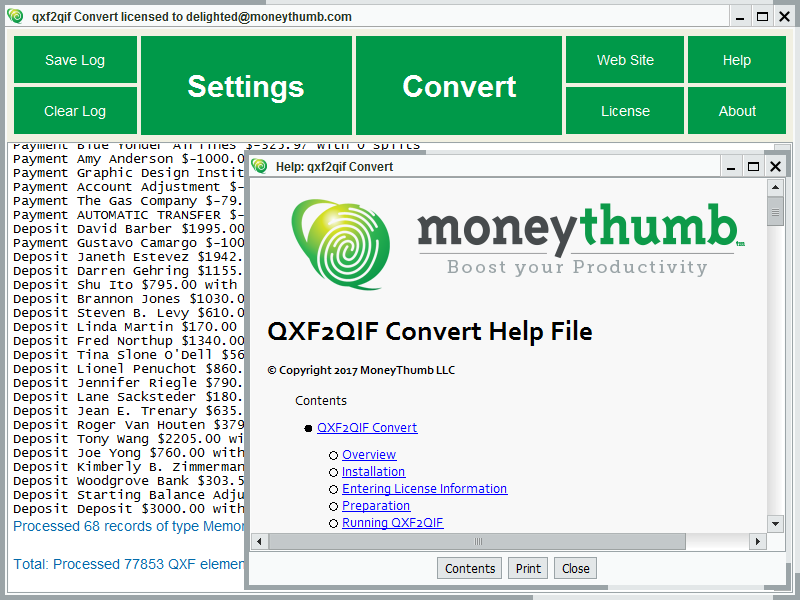Image resolution: width=800 pixels, height=600 pixels.
Task: Click log line 'Deposit Roger Van Houten'
Action: [129, 424]
